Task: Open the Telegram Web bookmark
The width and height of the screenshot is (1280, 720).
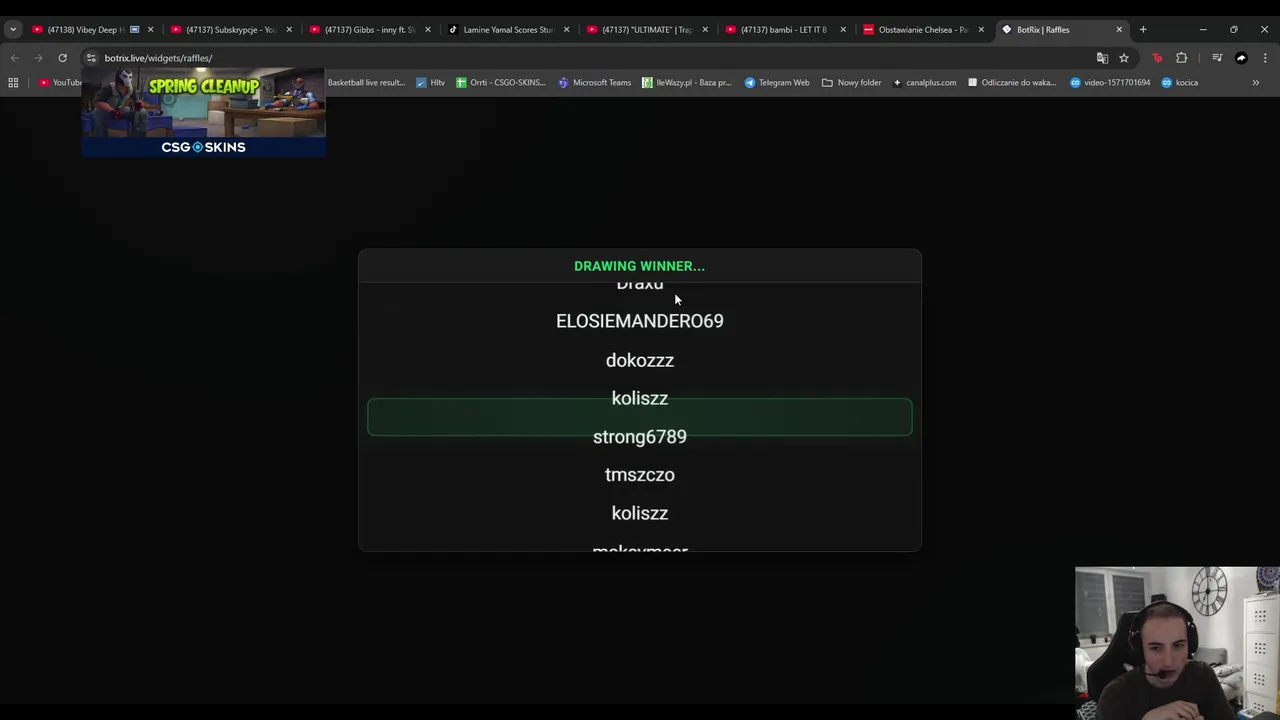Action: coord(777,82)
